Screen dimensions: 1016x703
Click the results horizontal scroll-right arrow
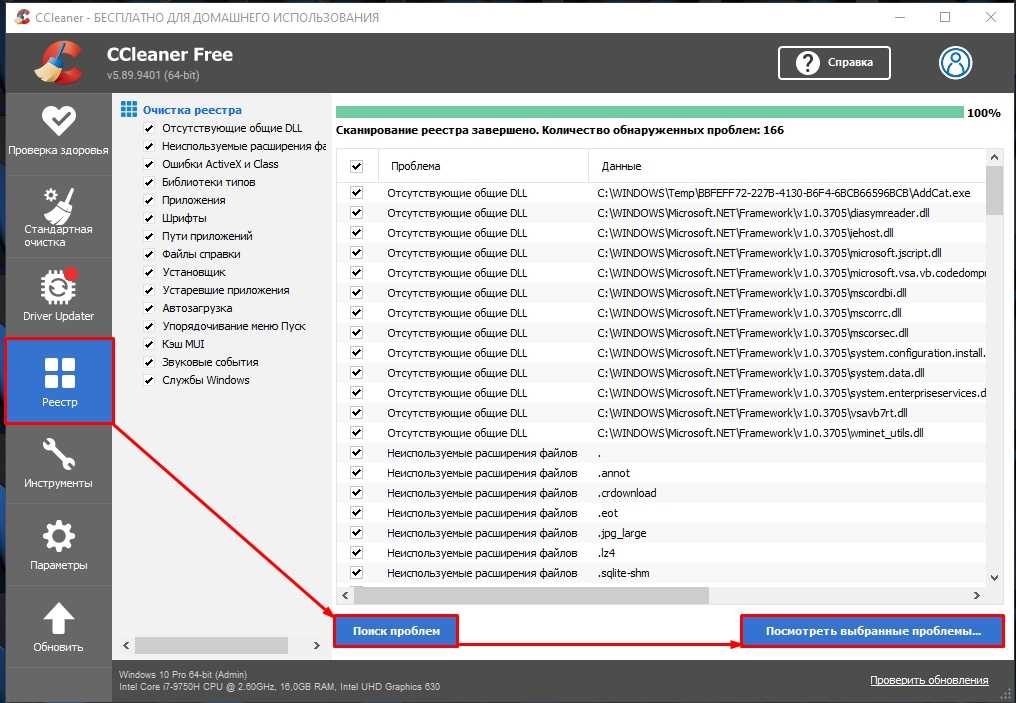pos(976,595)
